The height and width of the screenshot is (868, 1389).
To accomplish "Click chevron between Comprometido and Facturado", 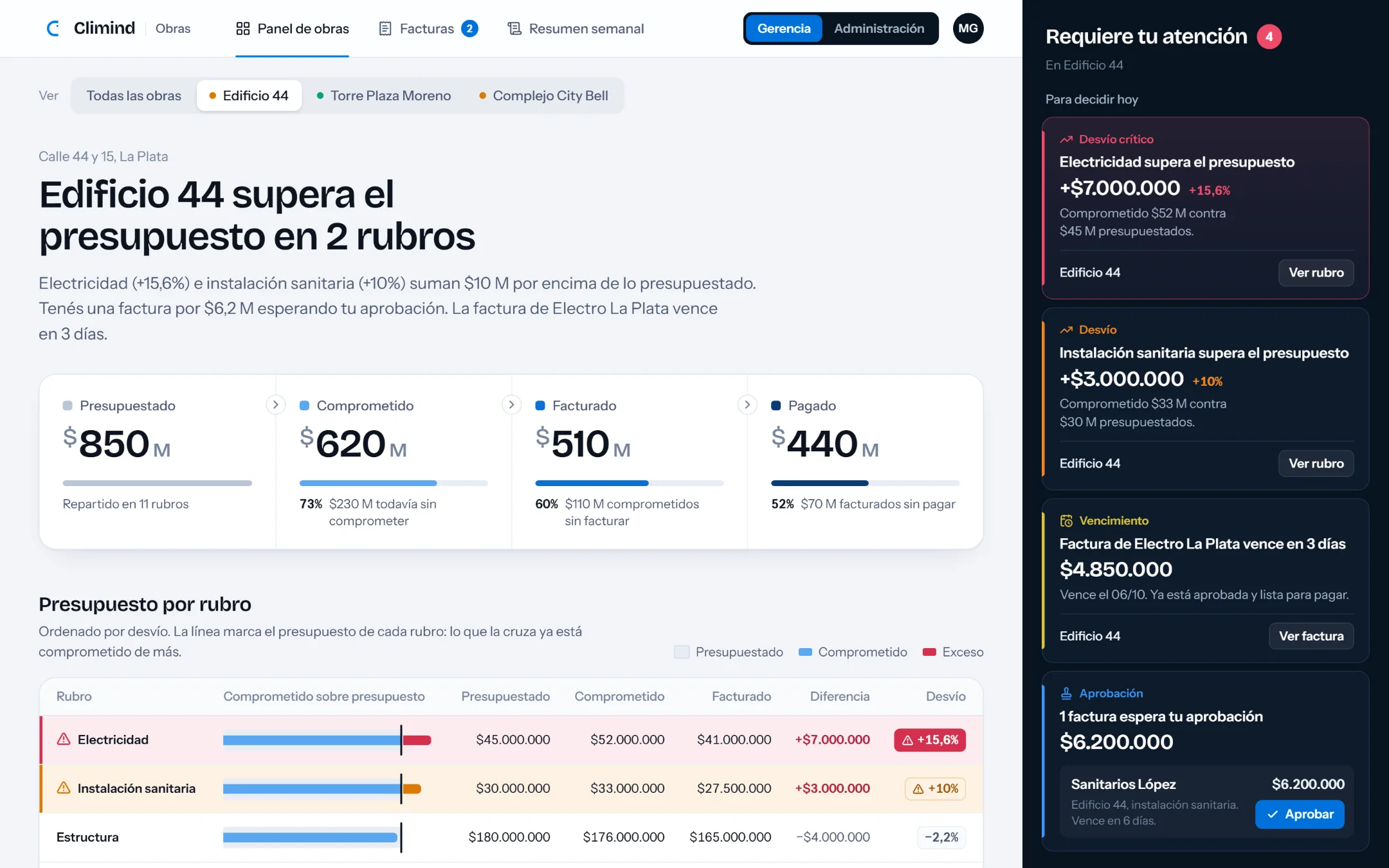I will [x=511, y=404].
